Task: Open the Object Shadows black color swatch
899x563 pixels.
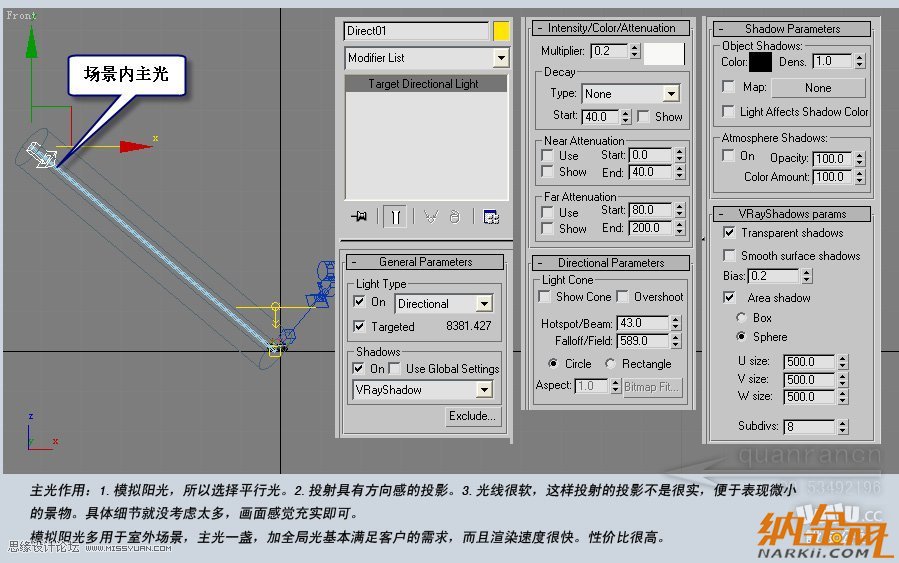Action: pos(760,62)
